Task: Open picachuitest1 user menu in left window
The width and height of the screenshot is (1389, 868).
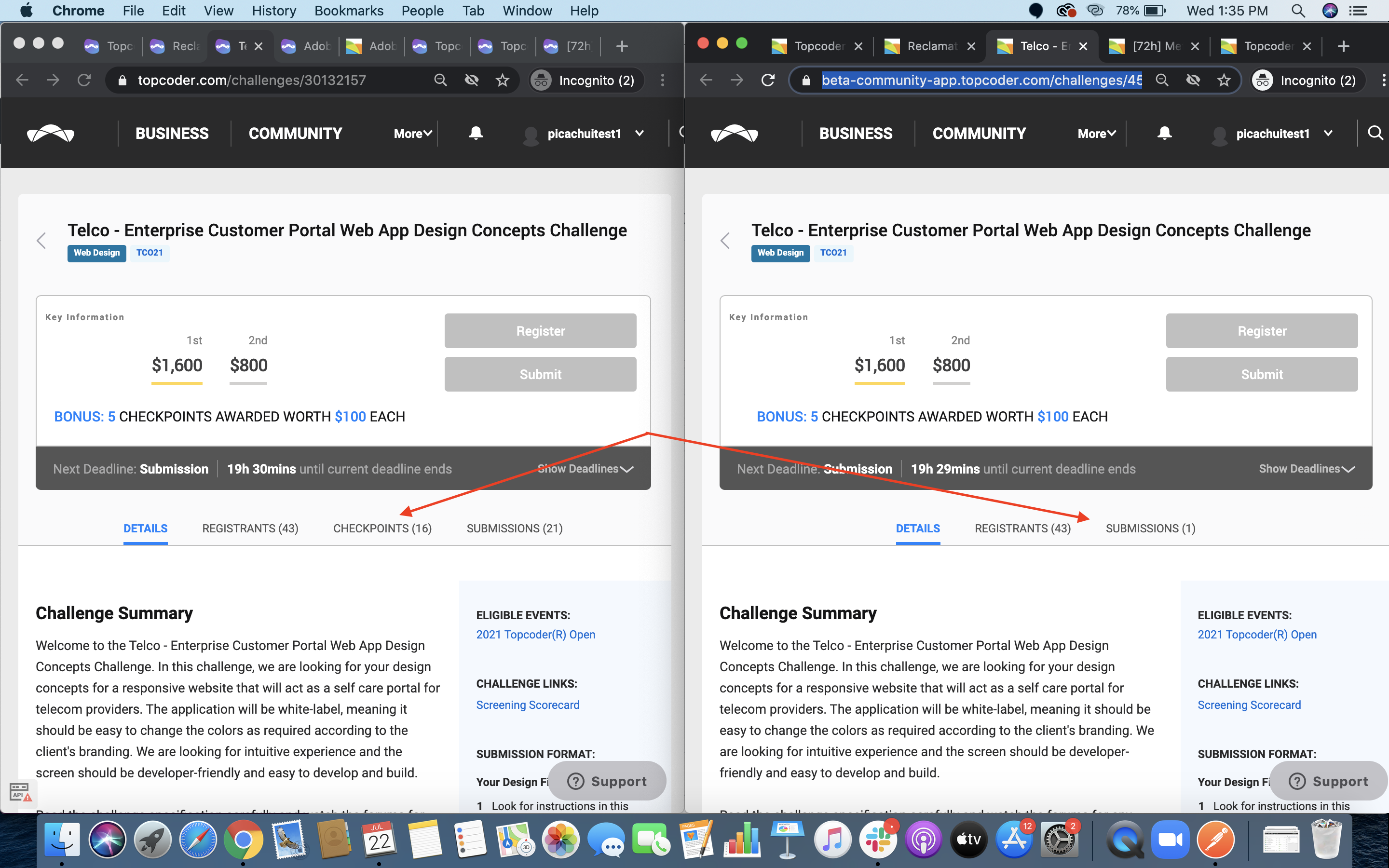Action: tap(584, 133)
